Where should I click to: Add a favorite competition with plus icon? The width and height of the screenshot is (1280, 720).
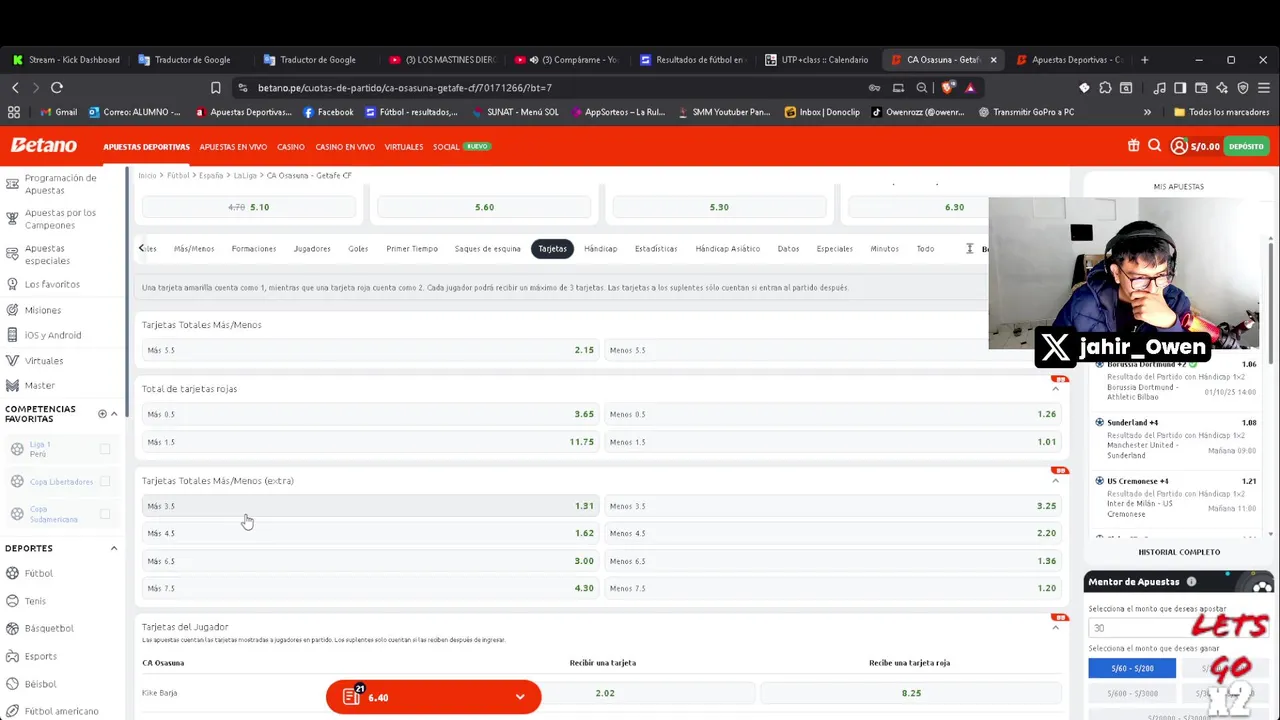[102, 414]
